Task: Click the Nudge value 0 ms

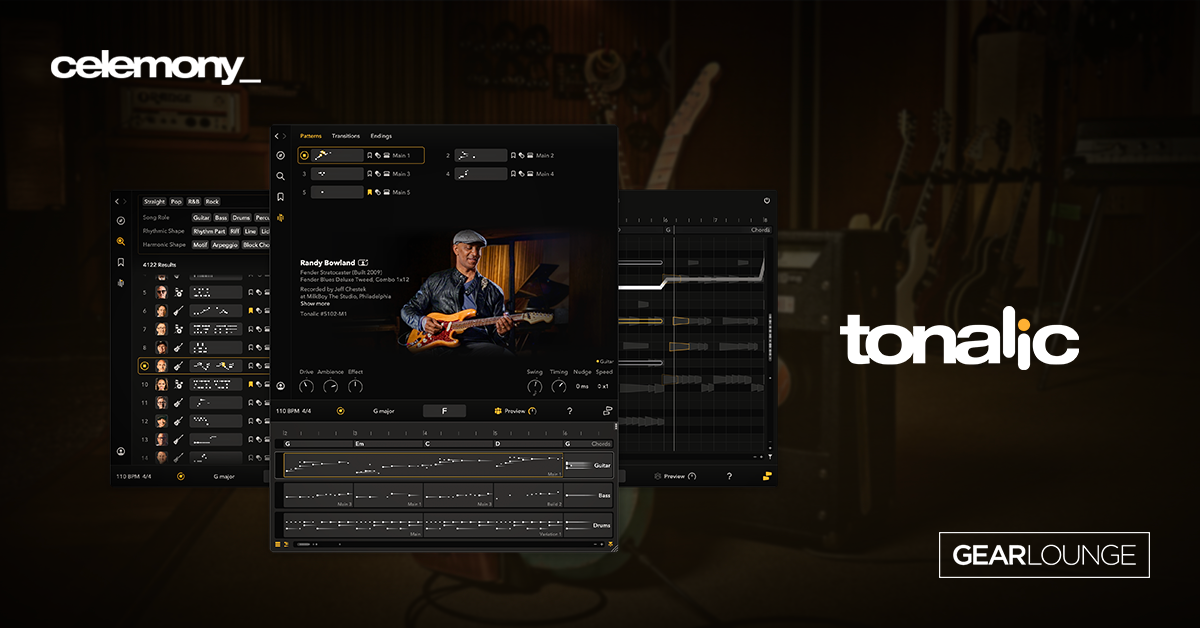Action: pyautogui.click(x=581, y=386)
